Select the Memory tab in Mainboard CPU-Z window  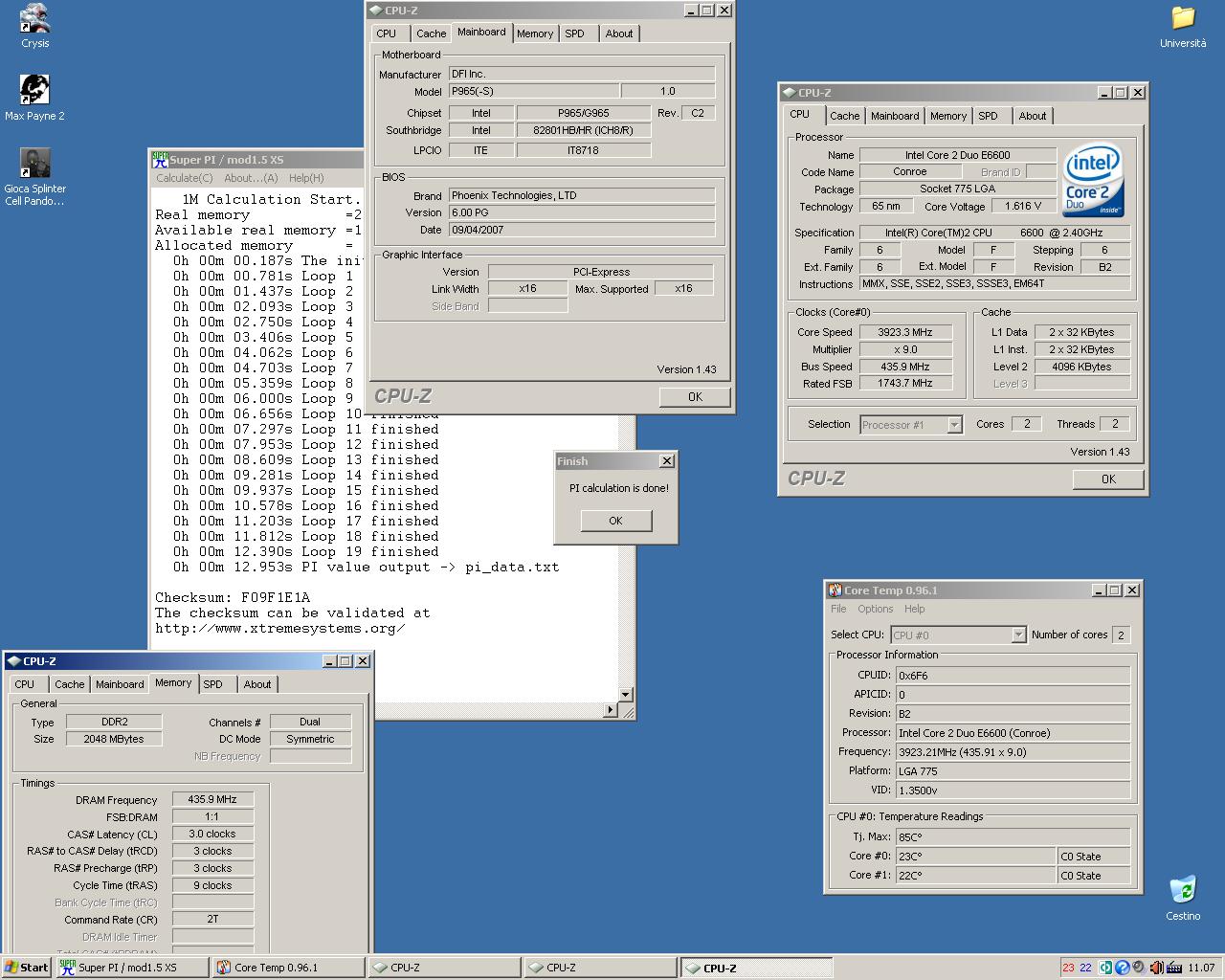[535, 33]
